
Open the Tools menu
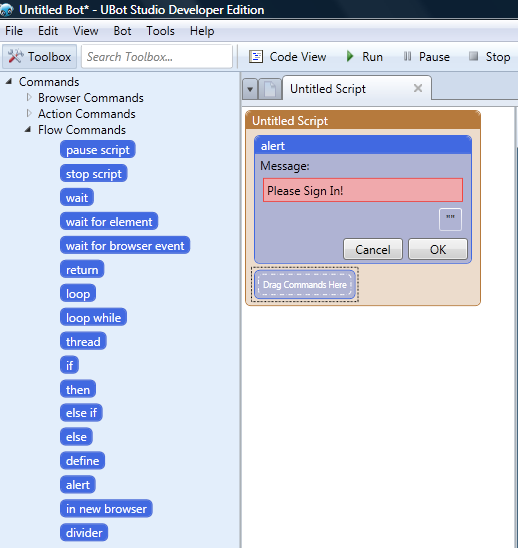pyautogui.click(x=160, y=31)
